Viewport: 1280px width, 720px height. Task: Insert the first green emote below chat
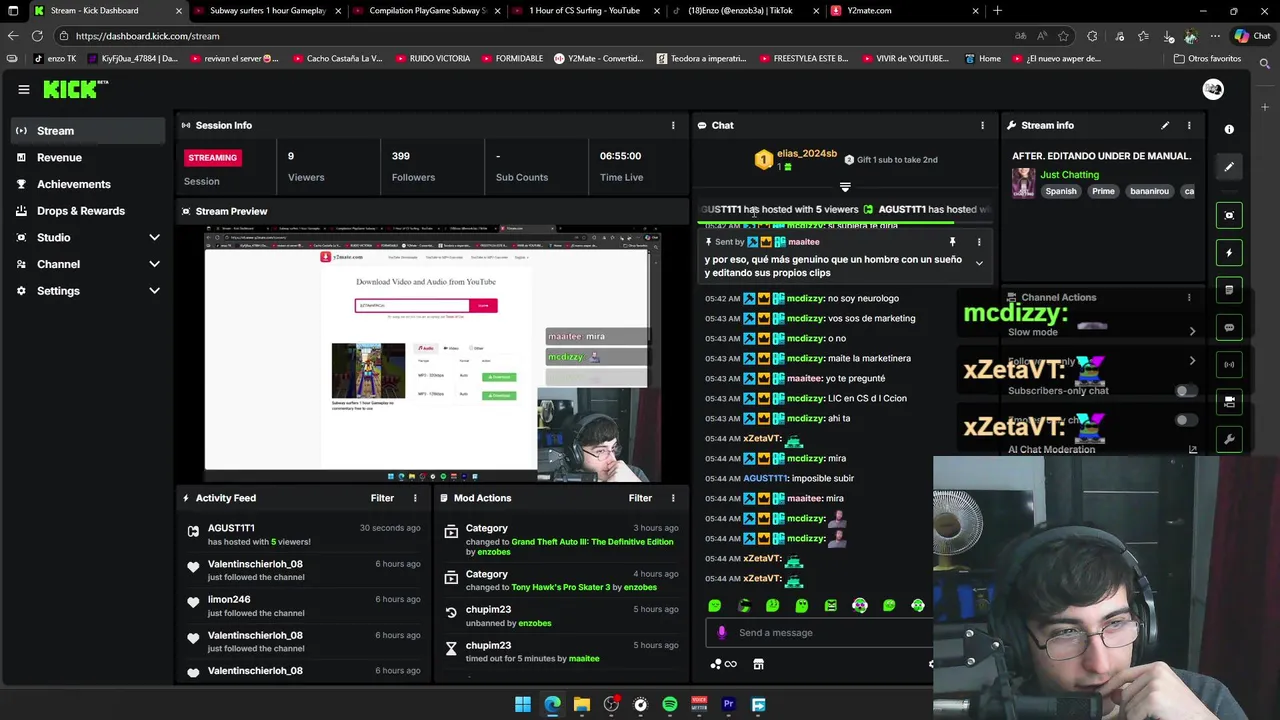point(714,605)
